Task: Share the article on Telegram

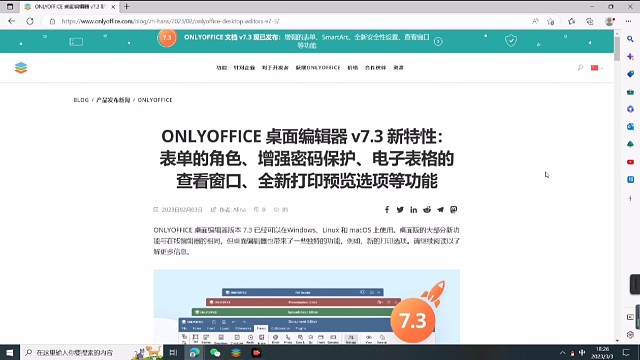Action: tap(440, 209)
